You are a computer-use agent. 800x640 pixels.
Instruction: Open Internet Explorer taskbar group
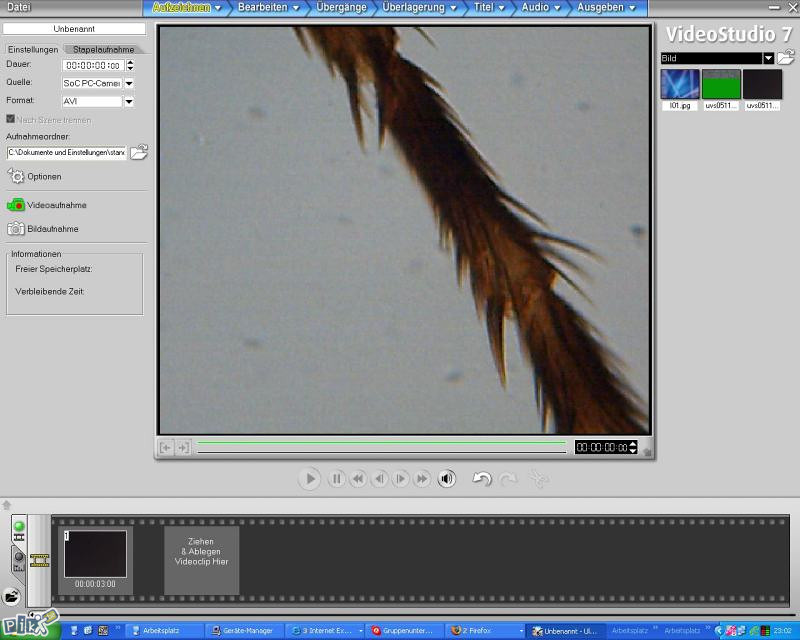tap(324, 631)
